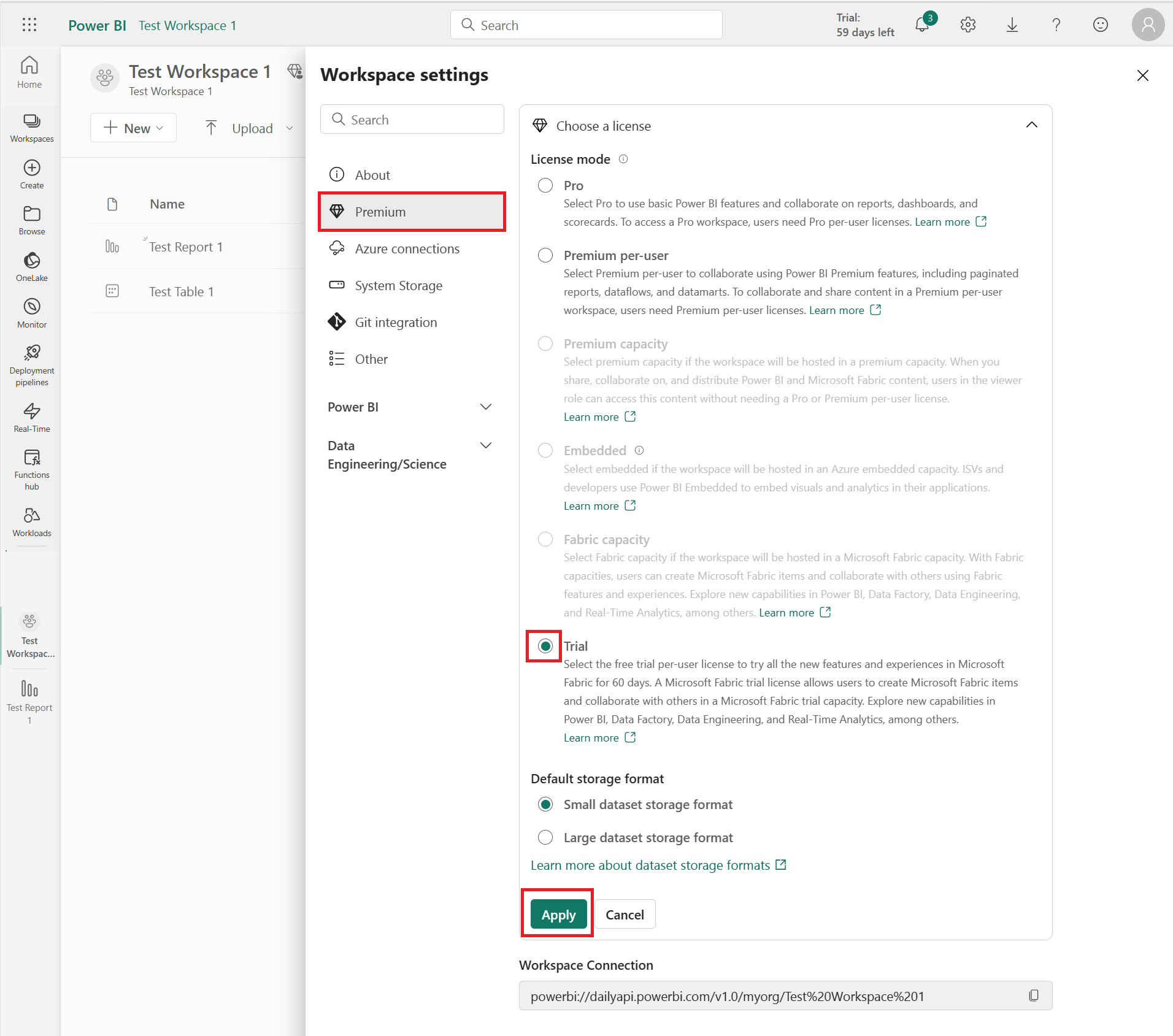Expand Data Engineering/Science section
The image size is (1173, 1036).
coord(486,445)
